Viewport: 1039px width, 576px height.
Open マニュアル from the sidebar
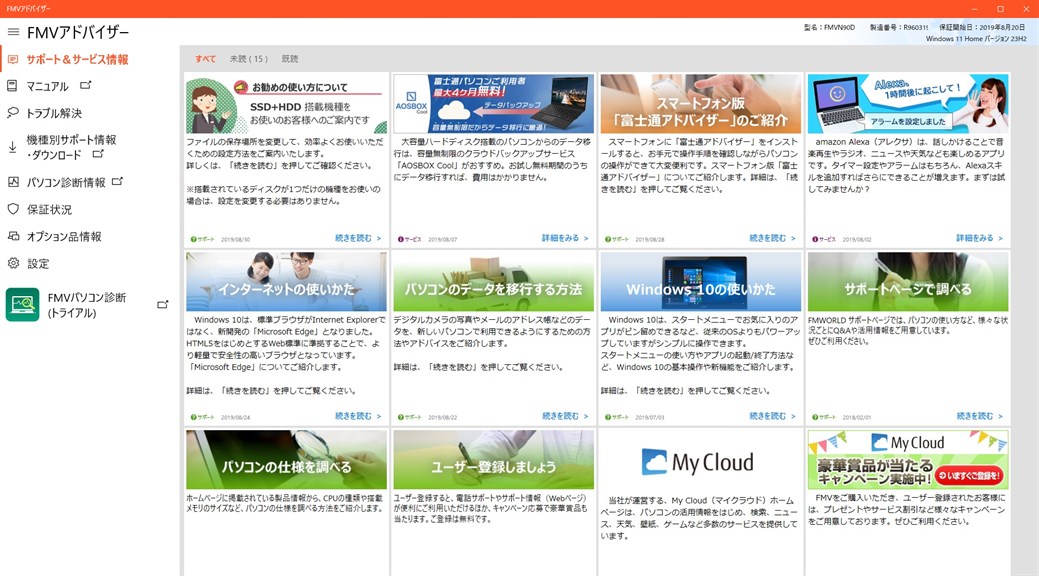point(47,86)
